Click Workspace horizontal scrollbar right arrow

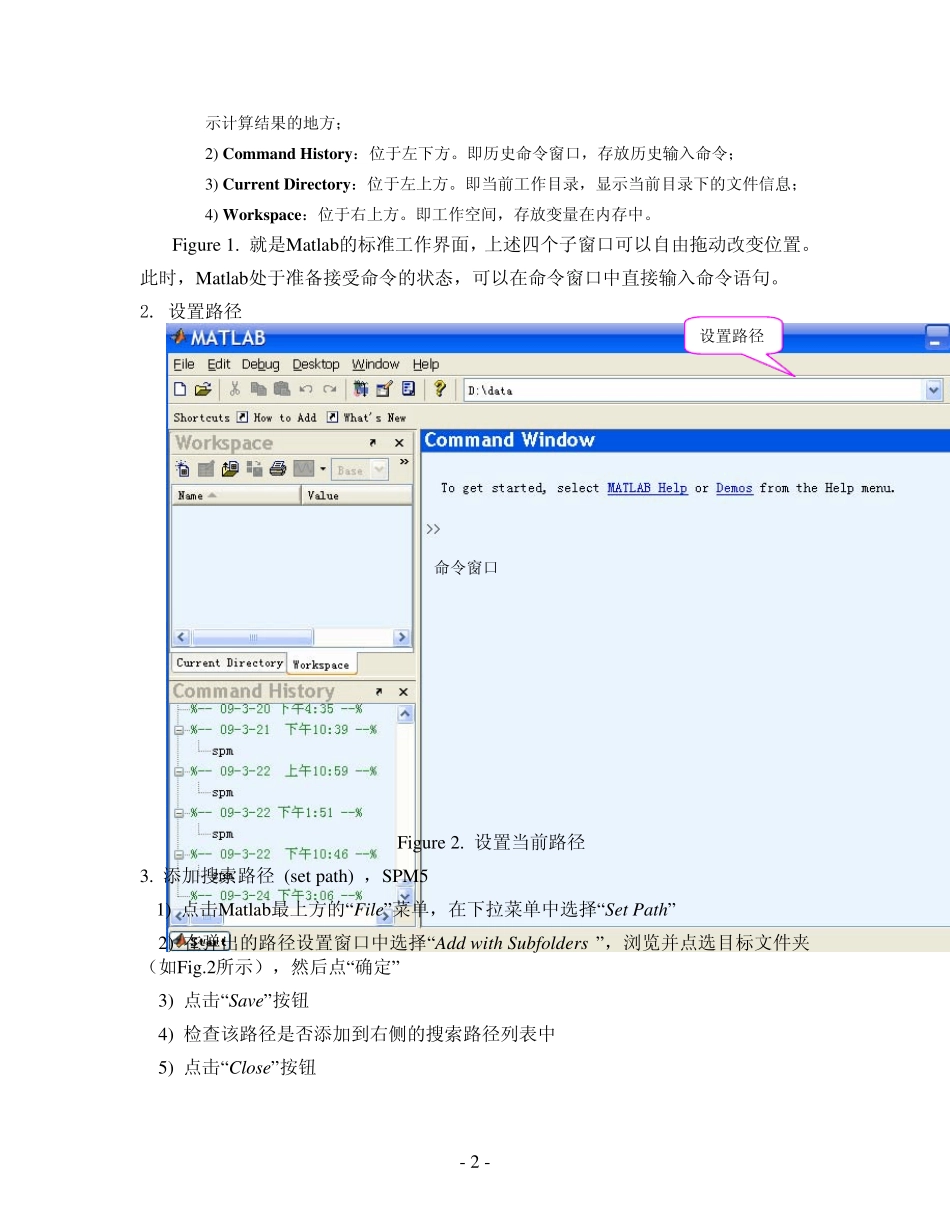[x=402, y=637]
